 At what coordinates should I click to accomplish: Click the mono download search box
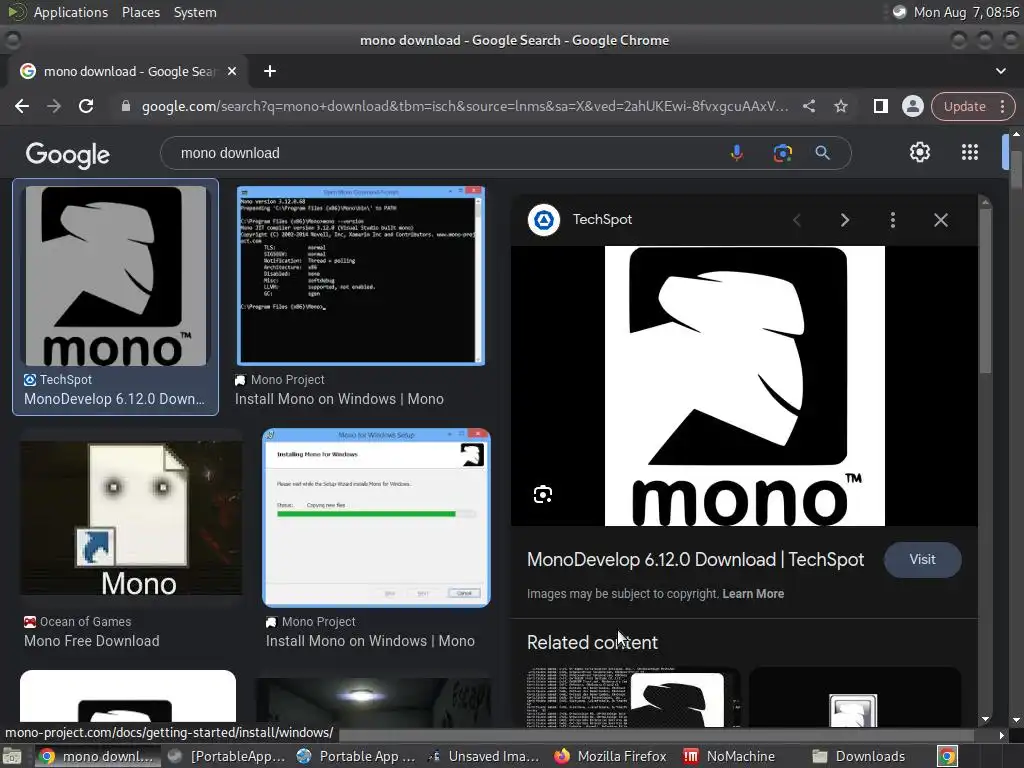point(444,153)
